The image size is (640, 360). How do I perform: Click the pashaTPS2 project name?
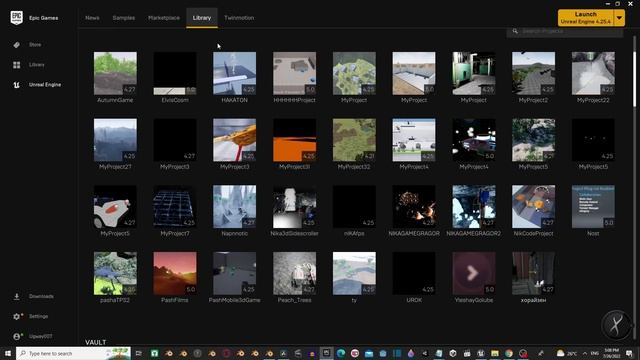click(115, 300)
